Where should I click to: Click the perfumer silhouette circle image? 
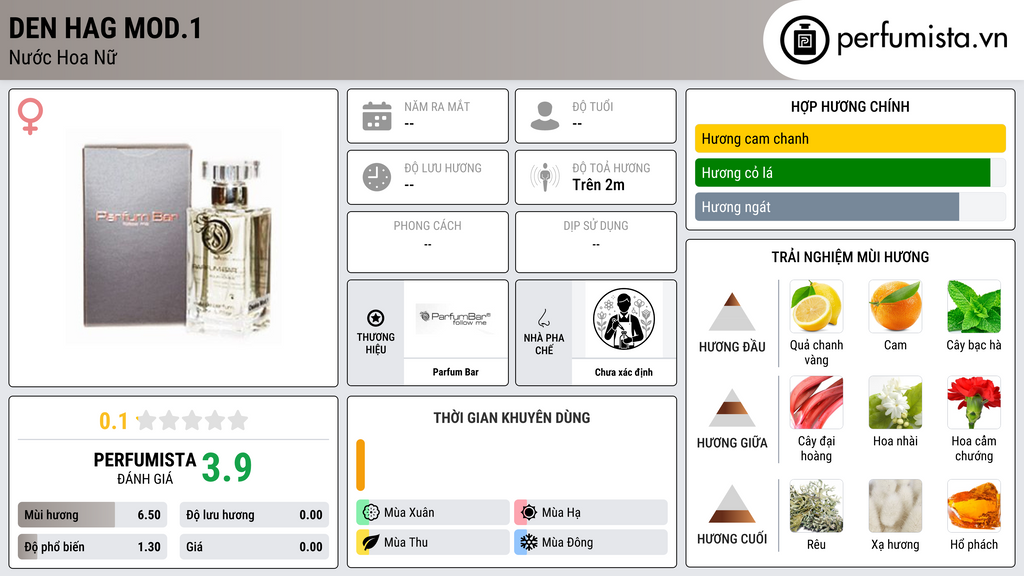pyautogui.click(x=624, y=319)
